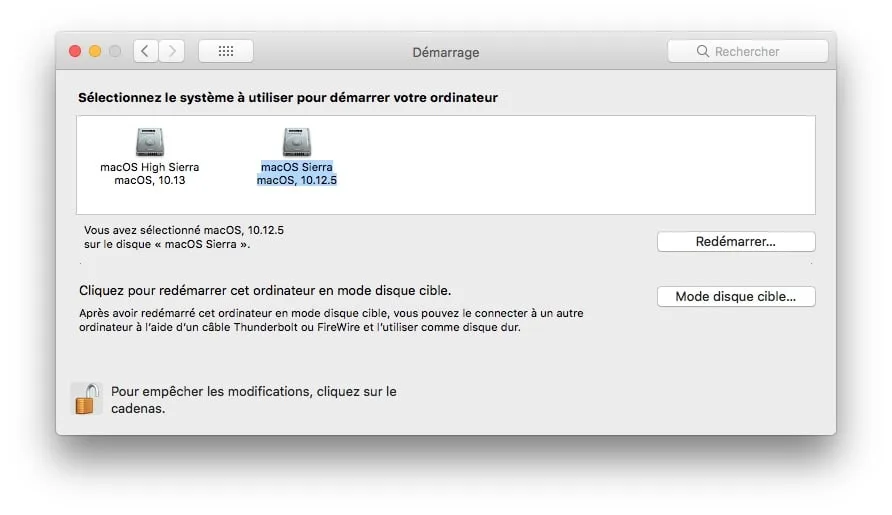
Task: Click the Mode disque cible… button
Action: [736, 296]
